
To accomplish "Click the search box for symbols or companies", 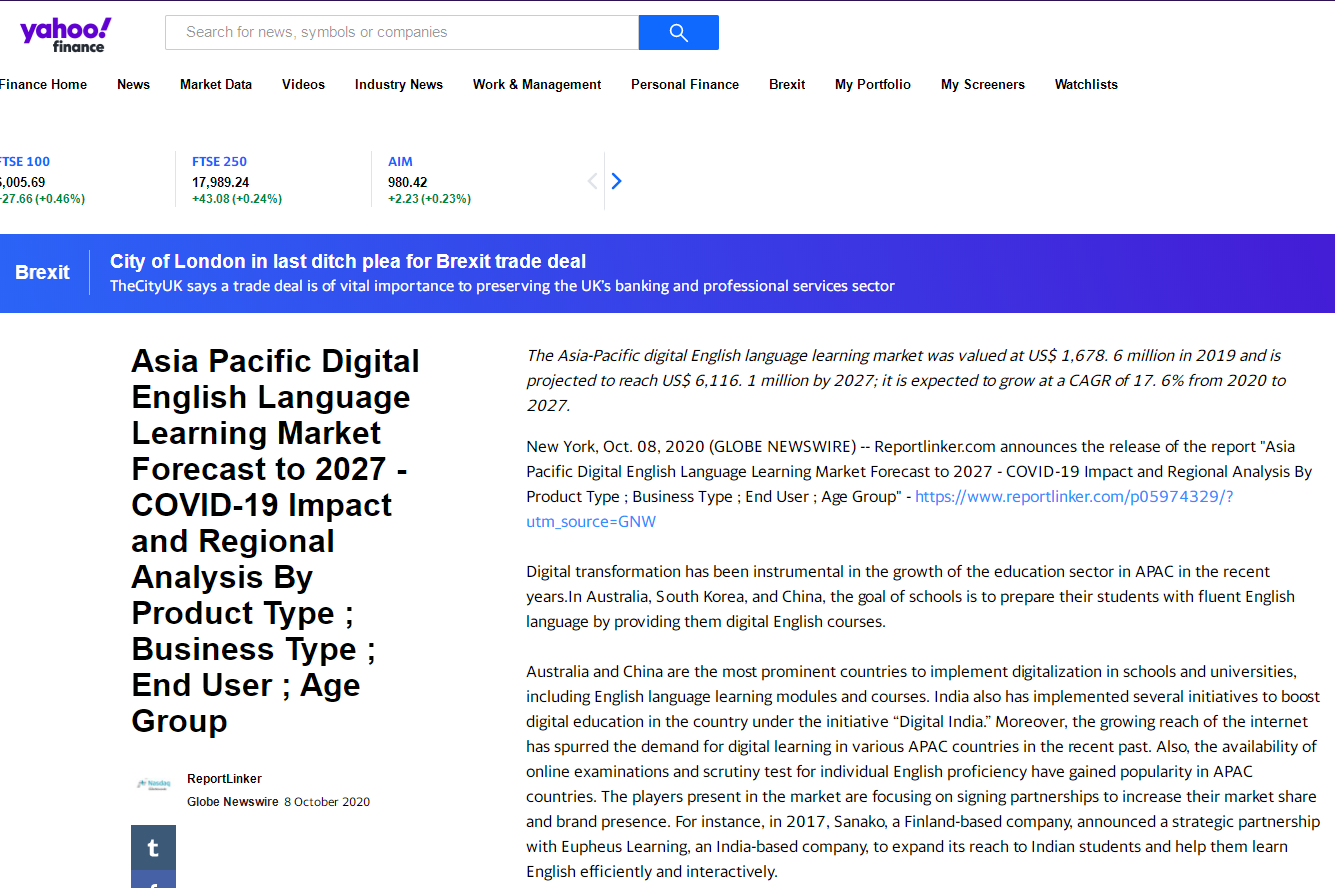I will pyautogui.click(x=402, y=32).
